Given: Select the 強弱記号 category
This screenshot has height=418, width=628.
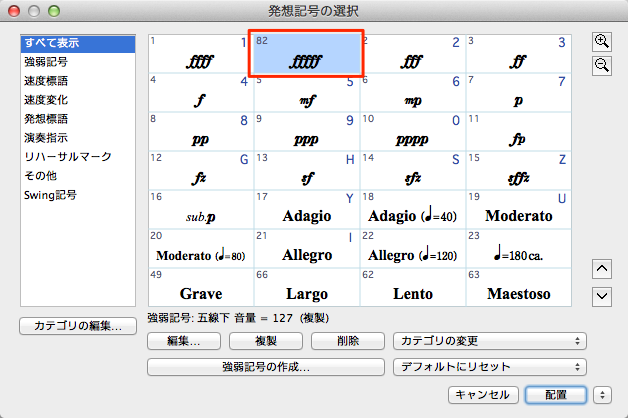Looking at the screenshot, I should coord(78,62).
